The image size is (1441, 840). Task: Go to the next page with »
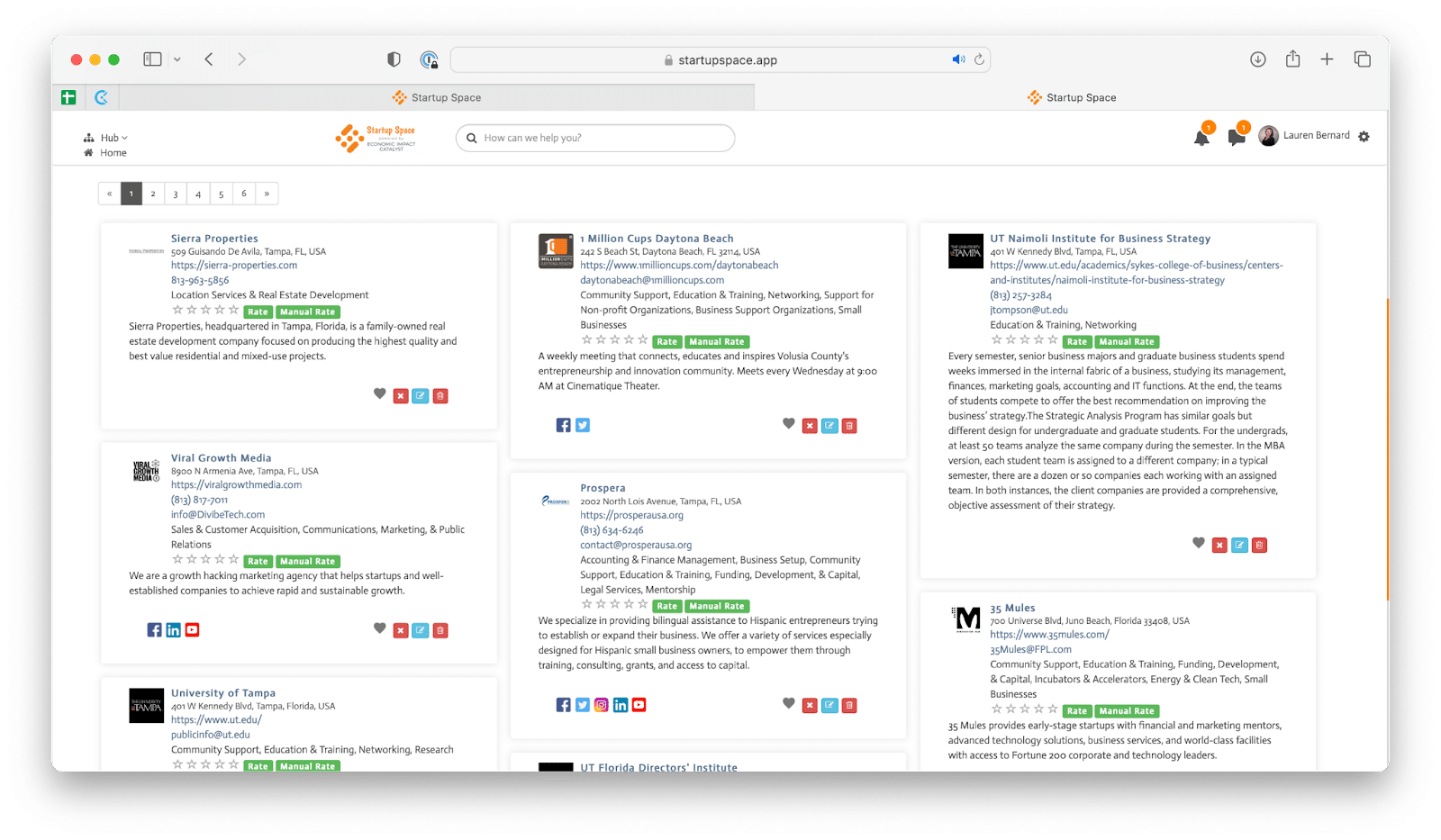pyautogui.click(x=267, y=194)
